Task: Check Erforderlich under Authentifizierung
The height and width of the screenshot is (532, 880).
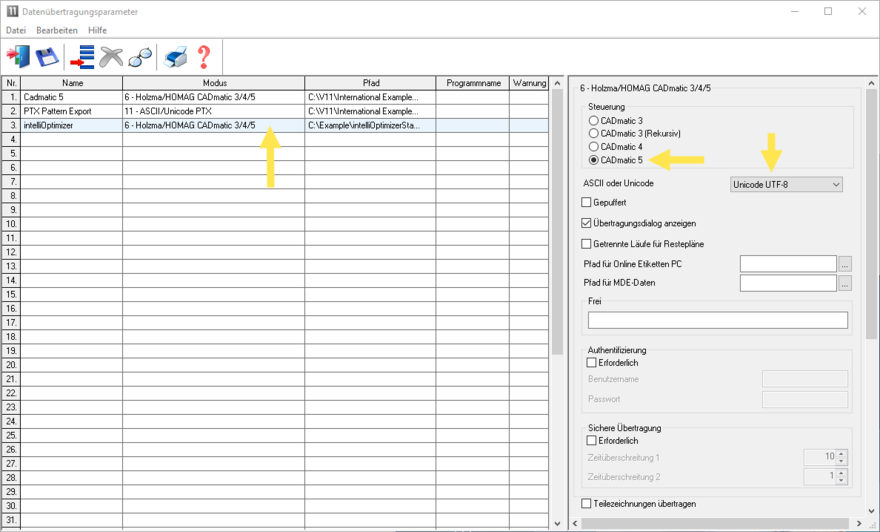Action: (x=592, y=363)
